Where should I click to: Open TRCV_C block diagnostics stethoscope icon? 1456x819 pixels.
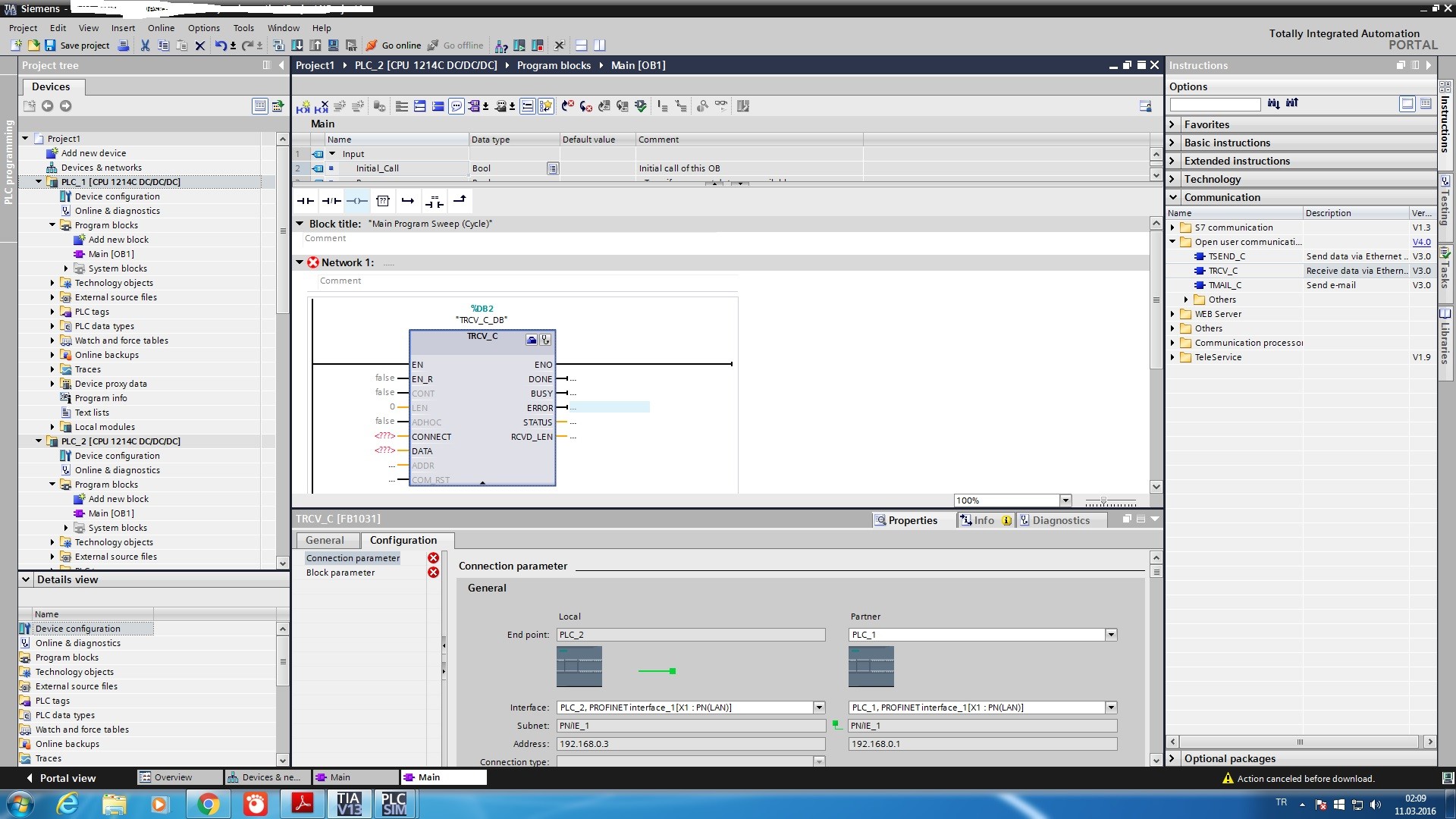click(x=545, y=340)
